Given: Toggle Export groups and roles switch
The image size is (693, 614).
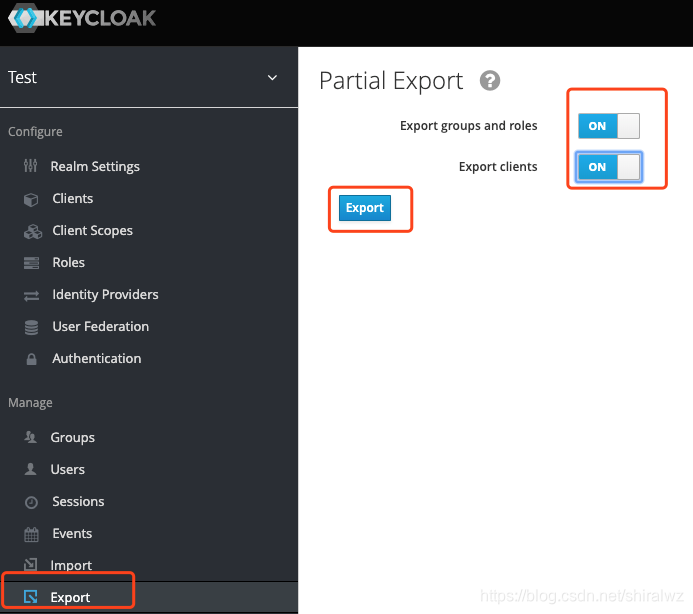Looking at the screenshot, I should click(x=609, y=126).
